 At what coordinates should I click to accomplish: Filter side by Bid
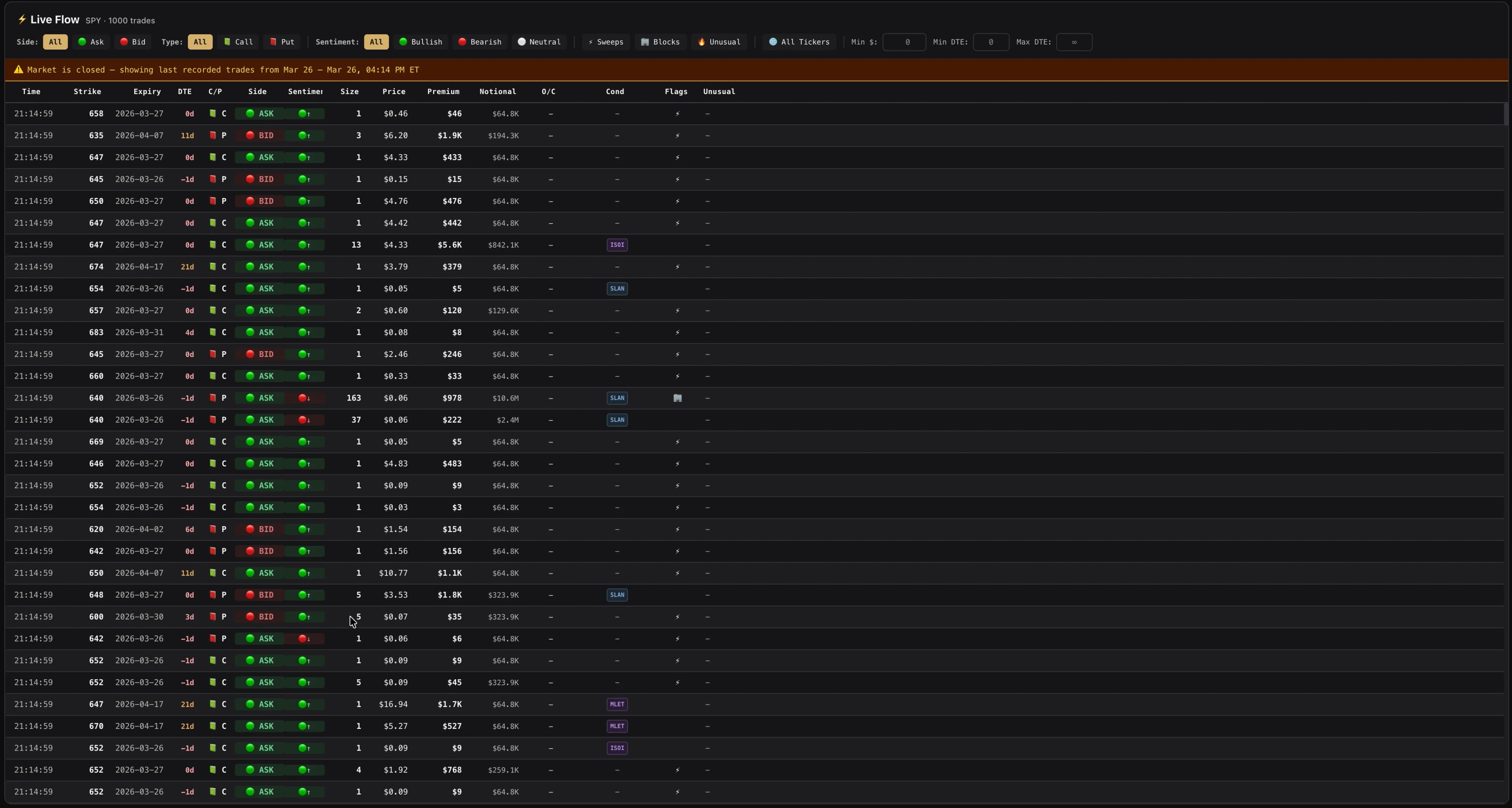tap(133, 42)
